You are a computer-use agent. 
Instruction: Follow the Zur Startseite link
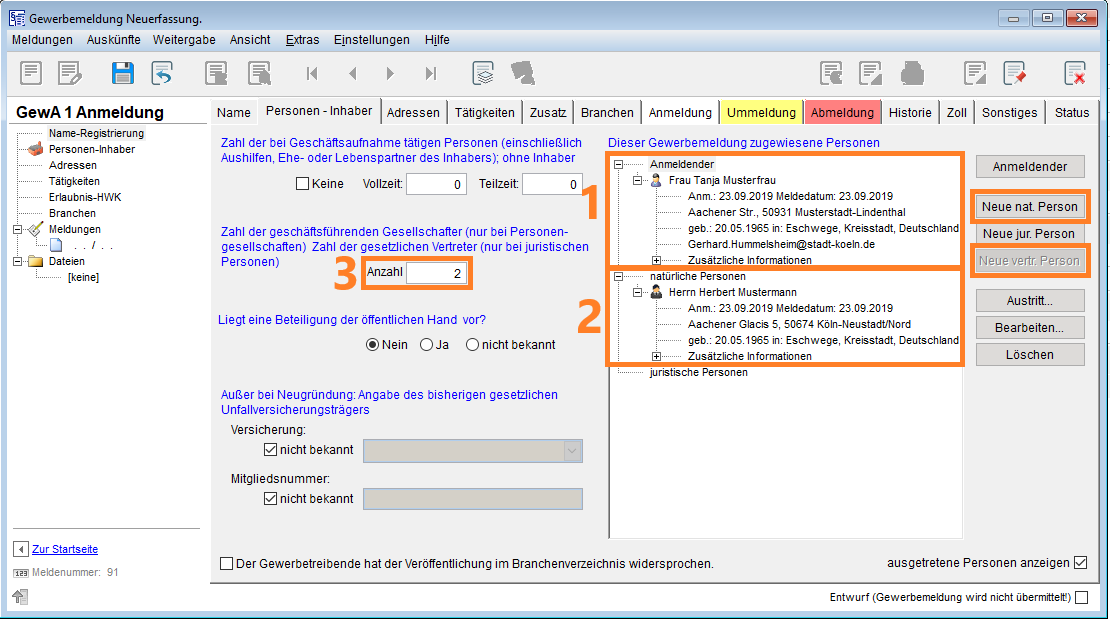pyautogui.click(x=65, y=549)
